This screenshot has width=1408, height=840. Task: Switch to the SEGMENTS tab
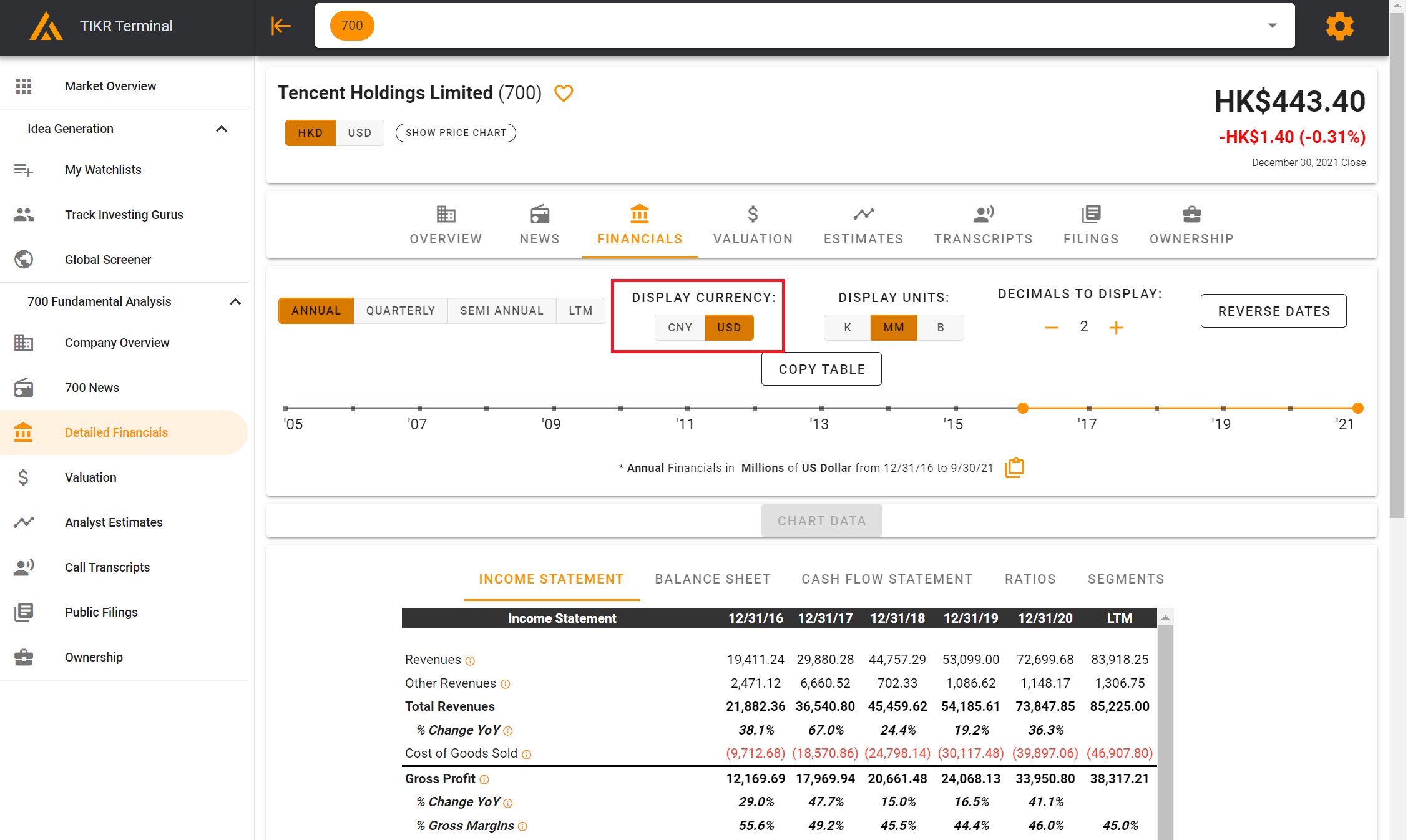pyautogui.click(x=1126, y=579)
